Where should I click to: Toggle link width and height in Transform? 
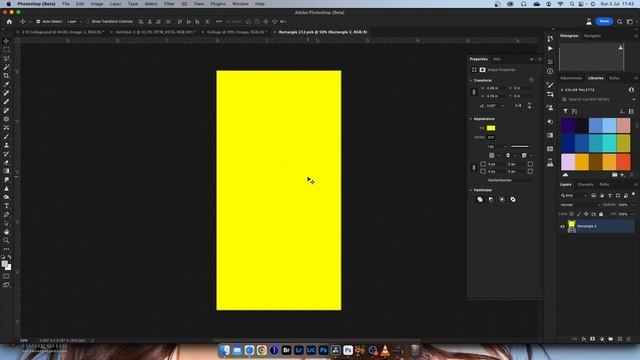(x=474, y=92)
